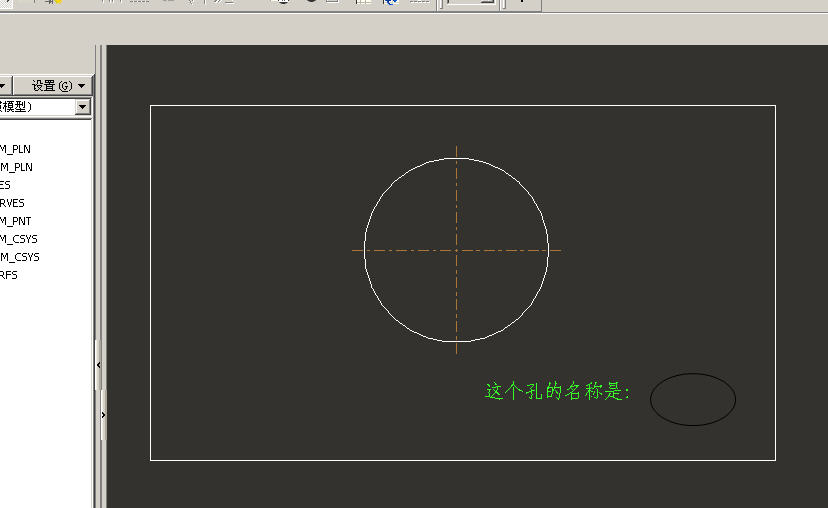
Task: Select the RVES tree row
Action: tap(12, 203)
